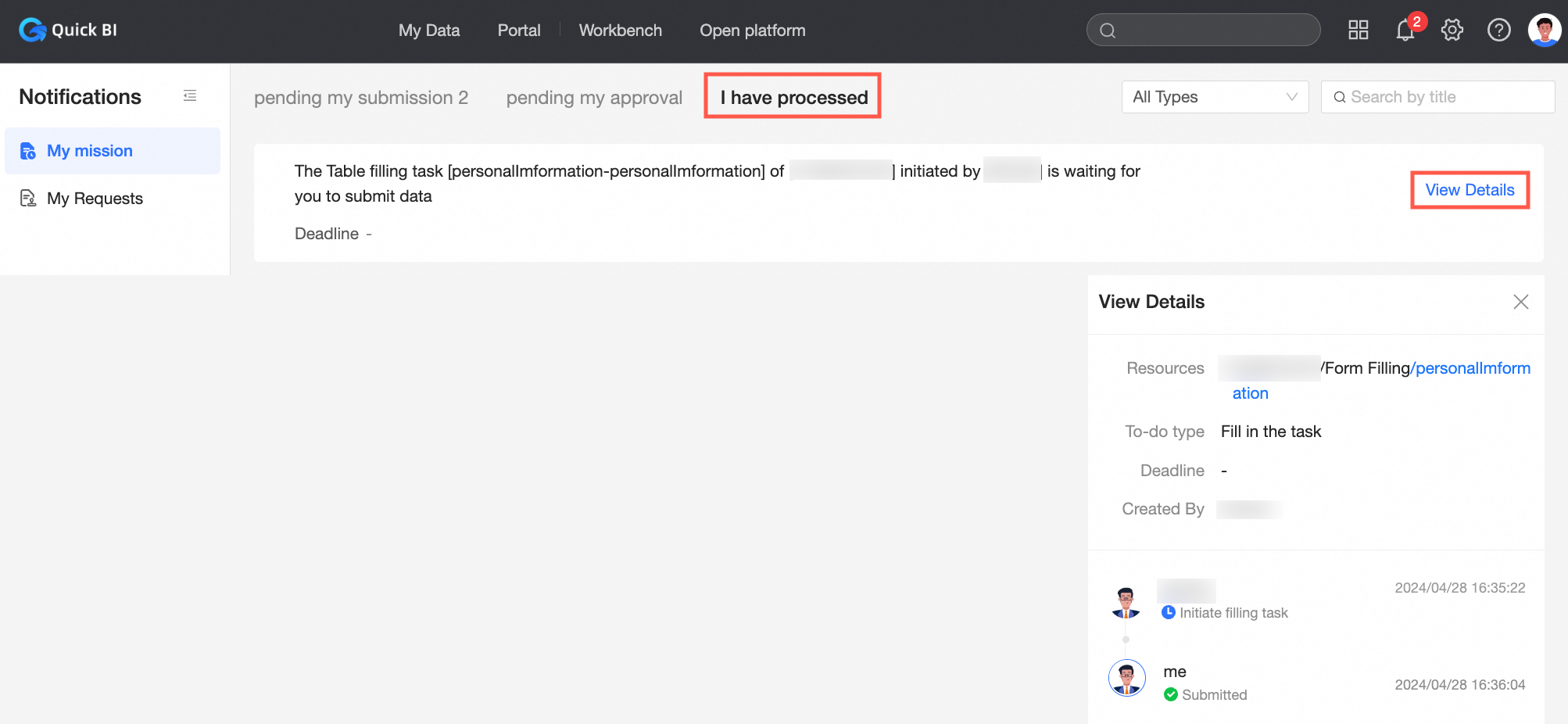This screenshot has width=1568, height=724.
Task: Open the apps grid icon
Action: click(x=1359, y=30)
